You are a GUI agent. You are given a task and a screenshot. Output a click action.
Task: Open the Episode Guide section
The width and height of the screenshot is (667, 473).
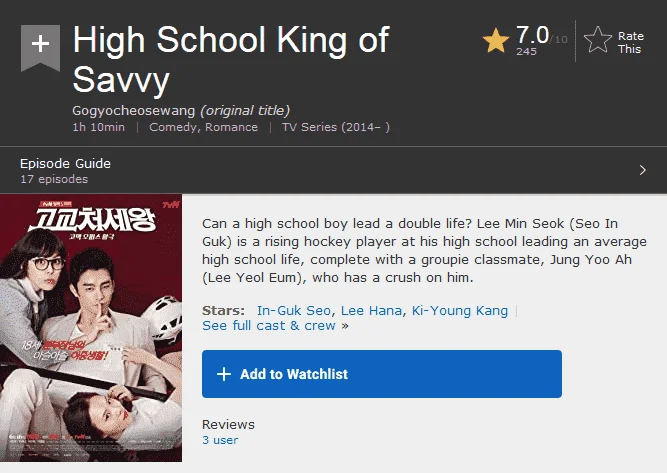click(x=334, y=170)
